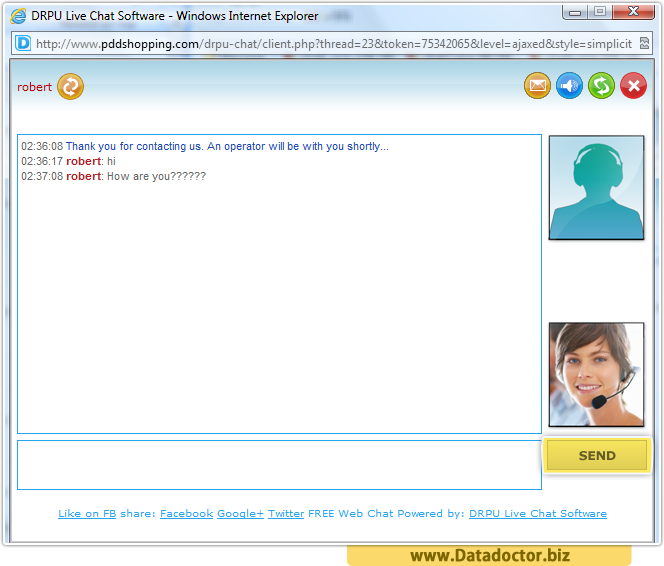Screen dimensions: 664x566
Task: Click the blue D site icon in the address bar
Action: tap(23, 44)
